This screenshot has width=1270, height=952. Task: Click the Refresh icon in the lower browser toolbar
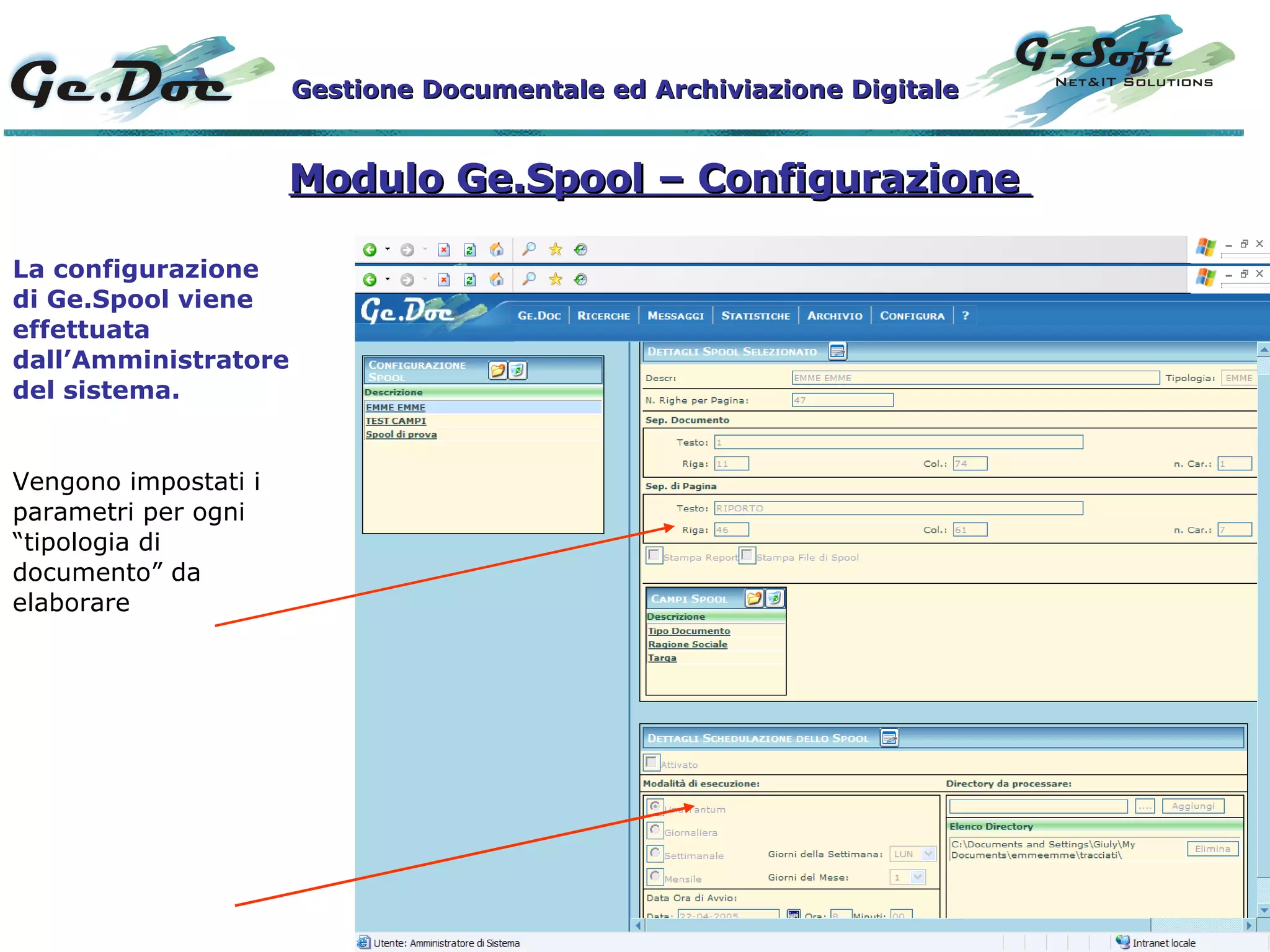pyautogui.click(x=470, y=280)
